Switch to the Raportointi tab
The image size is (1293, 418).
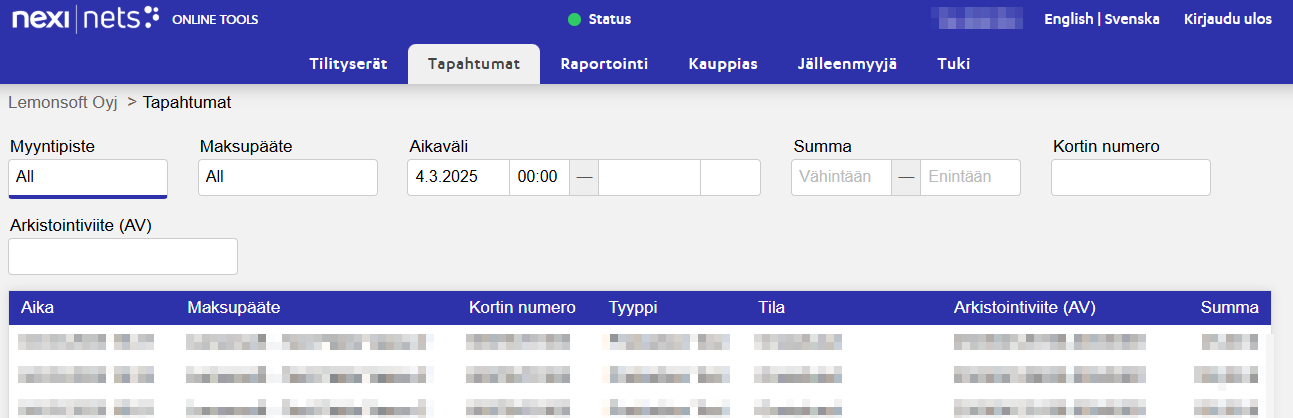pos(604,64)
